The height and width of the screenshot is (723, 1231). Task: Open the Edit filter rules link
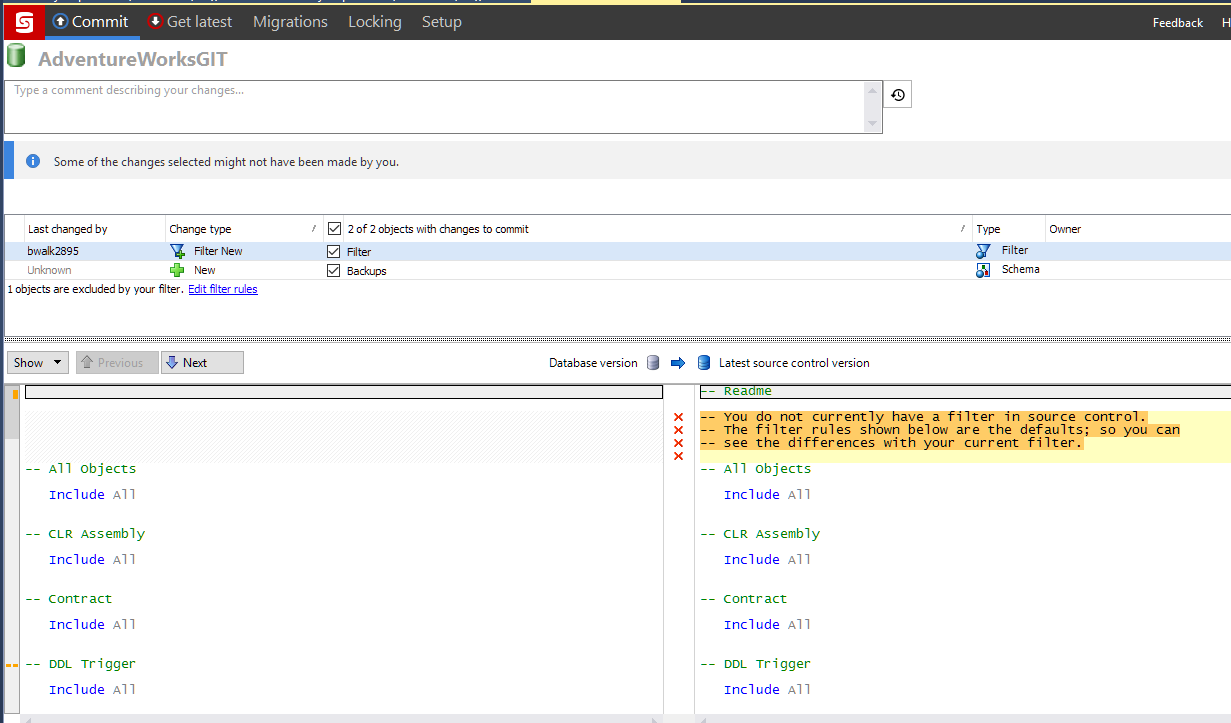pos(223,290)
